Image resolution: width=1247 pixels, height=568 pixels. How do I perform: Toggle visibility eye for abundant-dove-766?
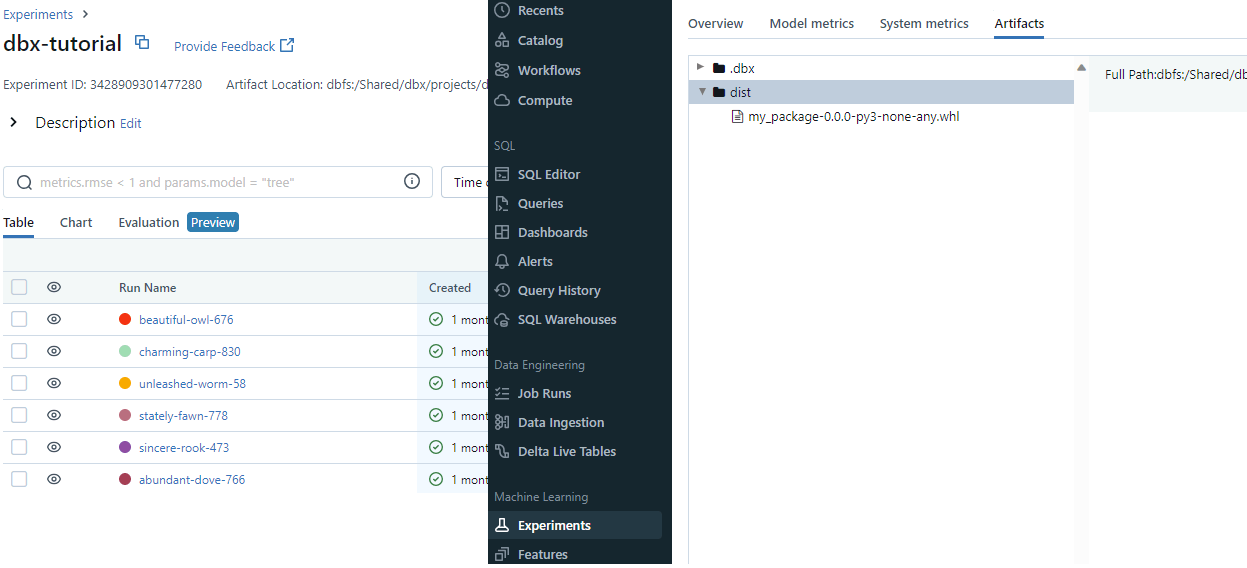click(x=54, y=479)
